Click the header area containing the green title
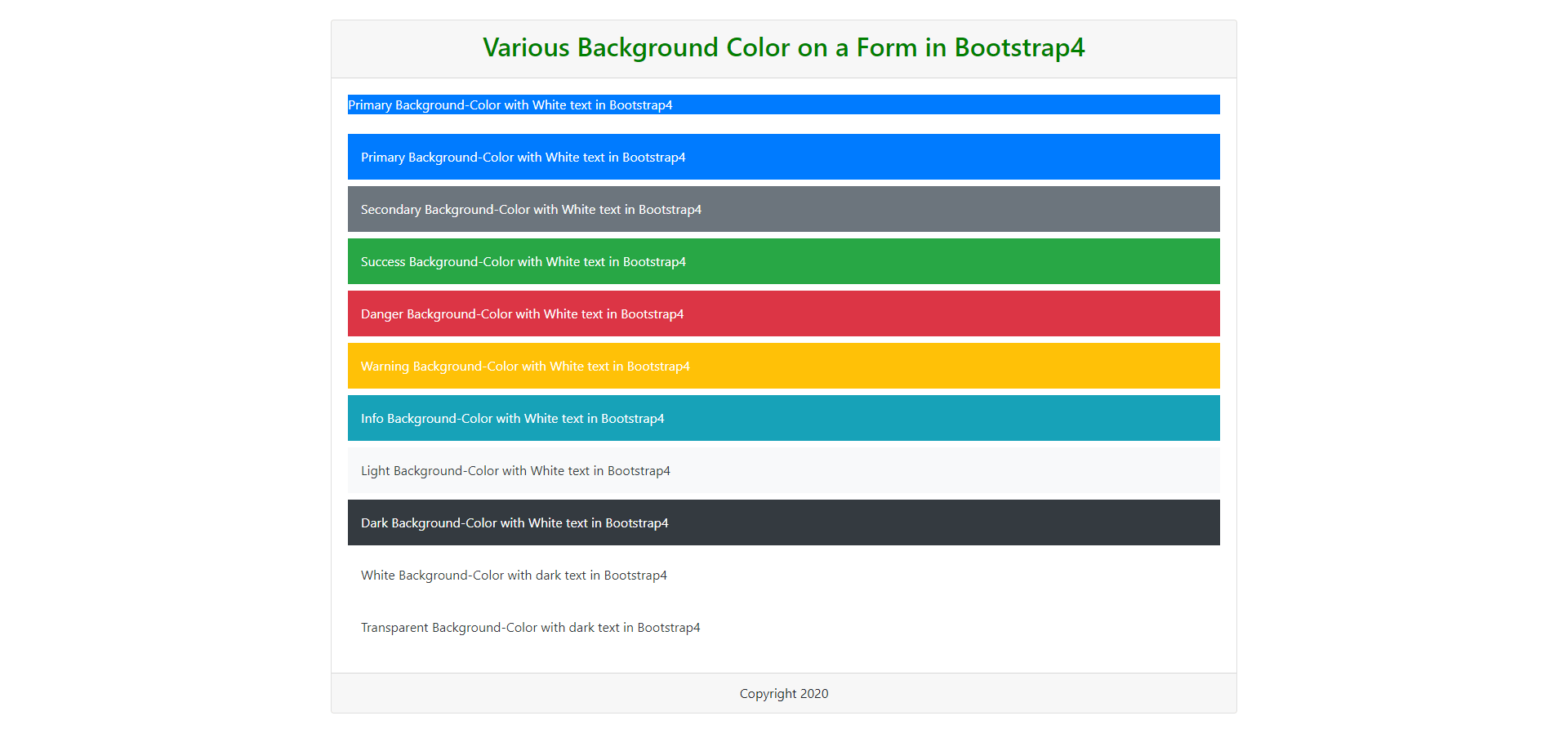Screen dimensions: 1568x738 click(783, 47)
